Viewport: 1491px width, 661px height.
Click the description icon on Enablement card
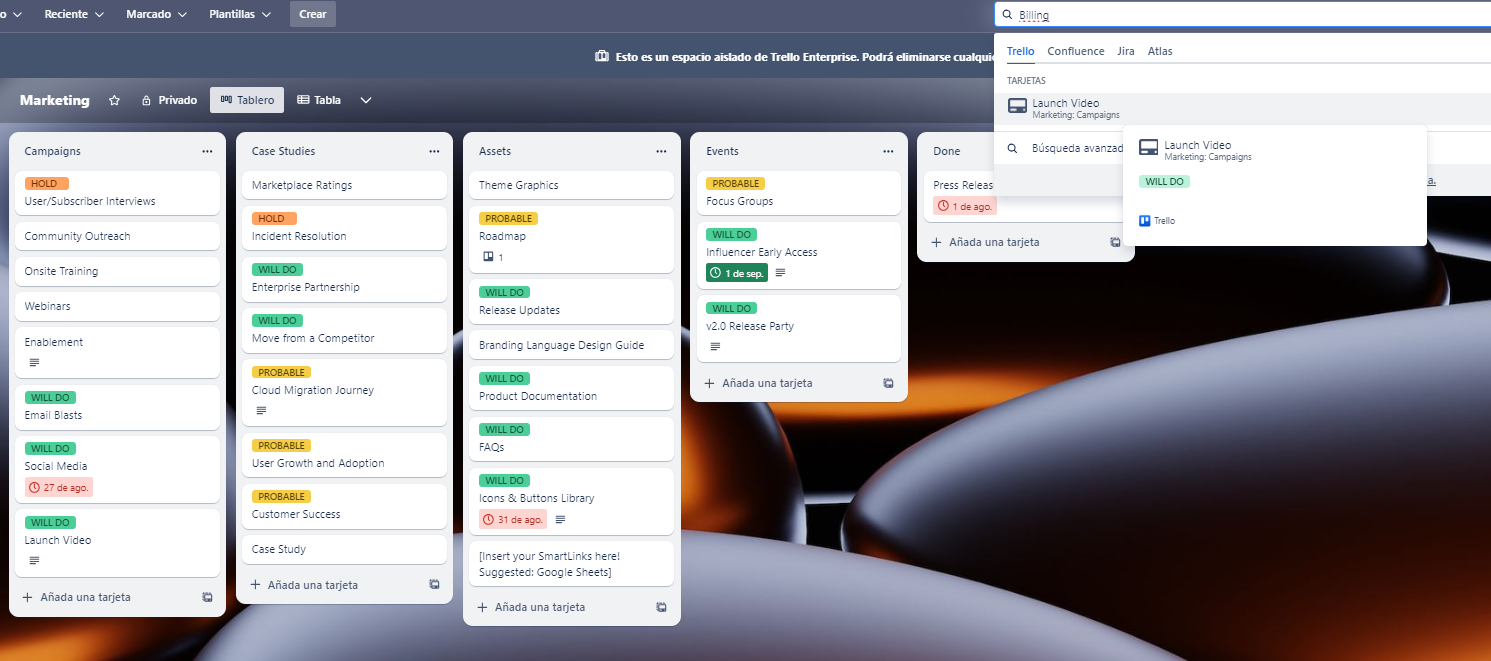(34, 362)
